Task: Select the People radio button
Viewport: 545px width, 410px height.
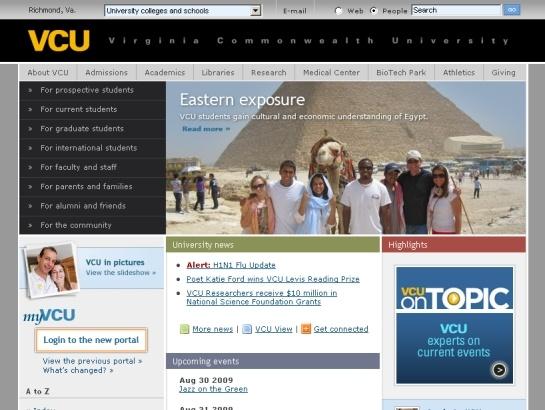Action: 374,11
